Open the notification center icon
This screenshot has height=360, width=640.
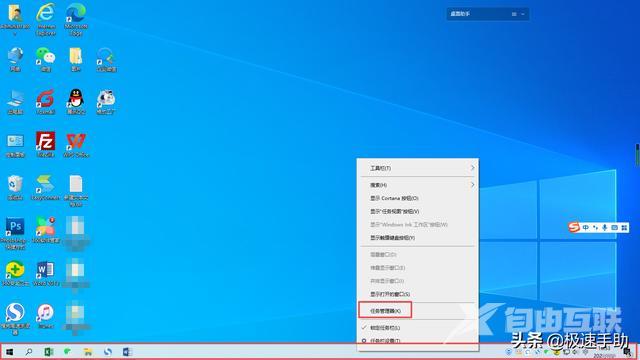pyautogui.click(x=627, y=352)
